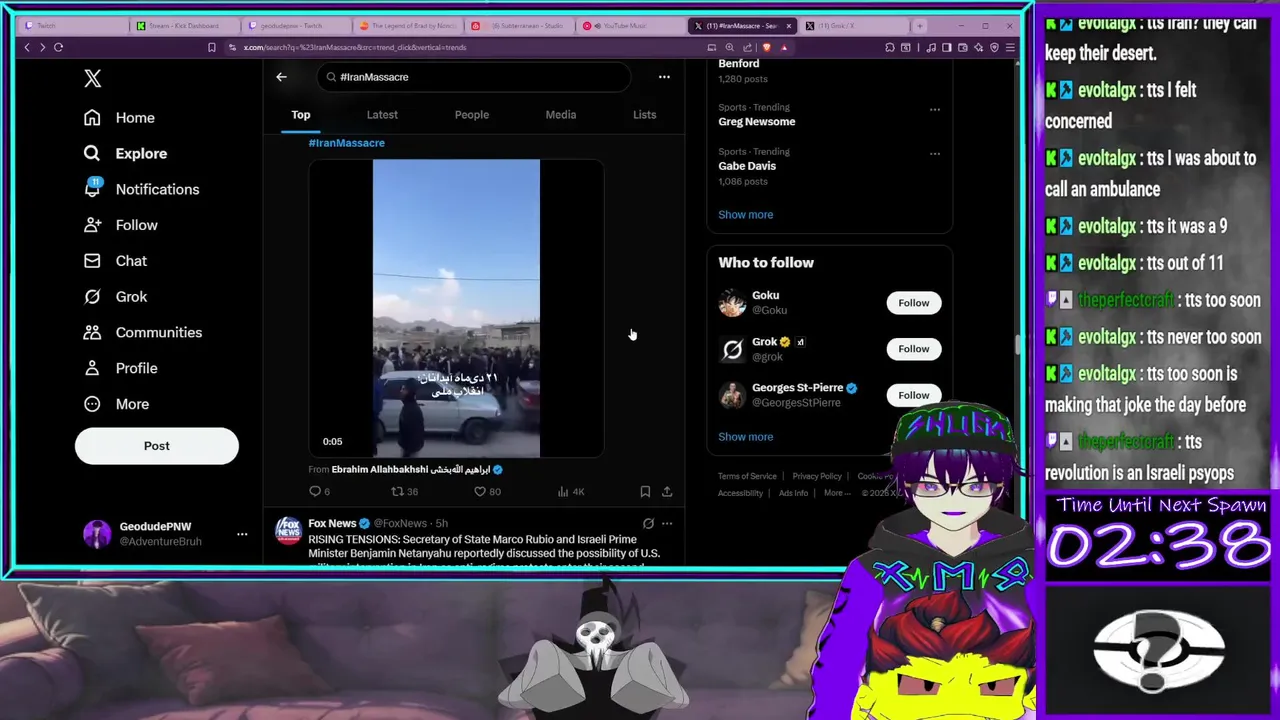Viewport: 1280px width, 720px height.
Task: Expand the footer More menu
Action: (837, 493)
